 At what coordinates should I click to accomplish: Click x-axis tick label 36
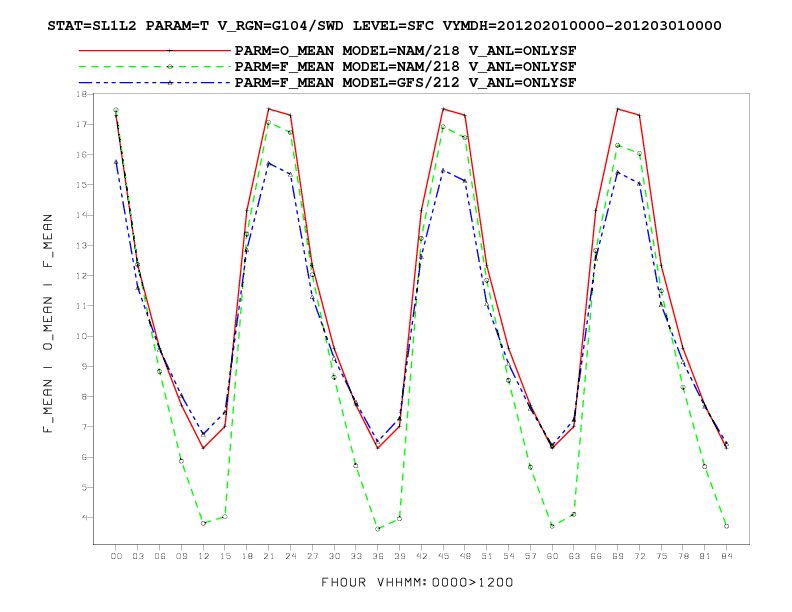click(377, 556)
